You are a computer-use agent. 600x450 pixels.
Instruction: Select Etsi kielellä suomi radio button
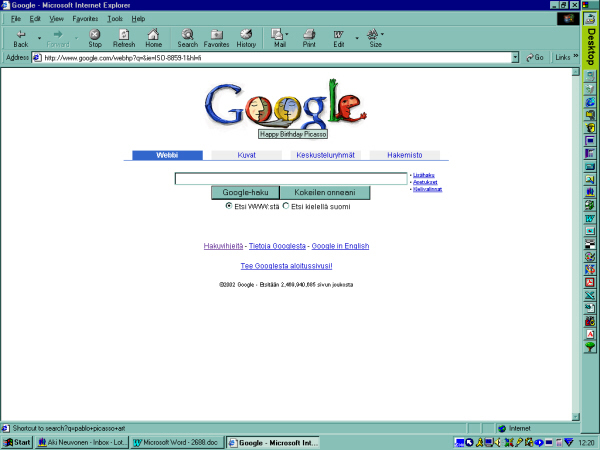tap(285, 206)
